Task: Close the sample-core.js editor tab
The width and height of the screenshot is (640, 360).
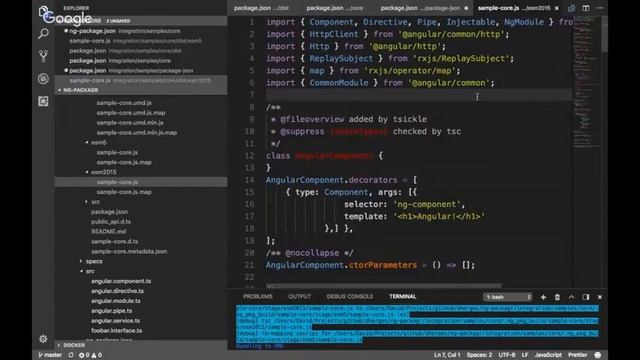Action: [x=556, y=8]
